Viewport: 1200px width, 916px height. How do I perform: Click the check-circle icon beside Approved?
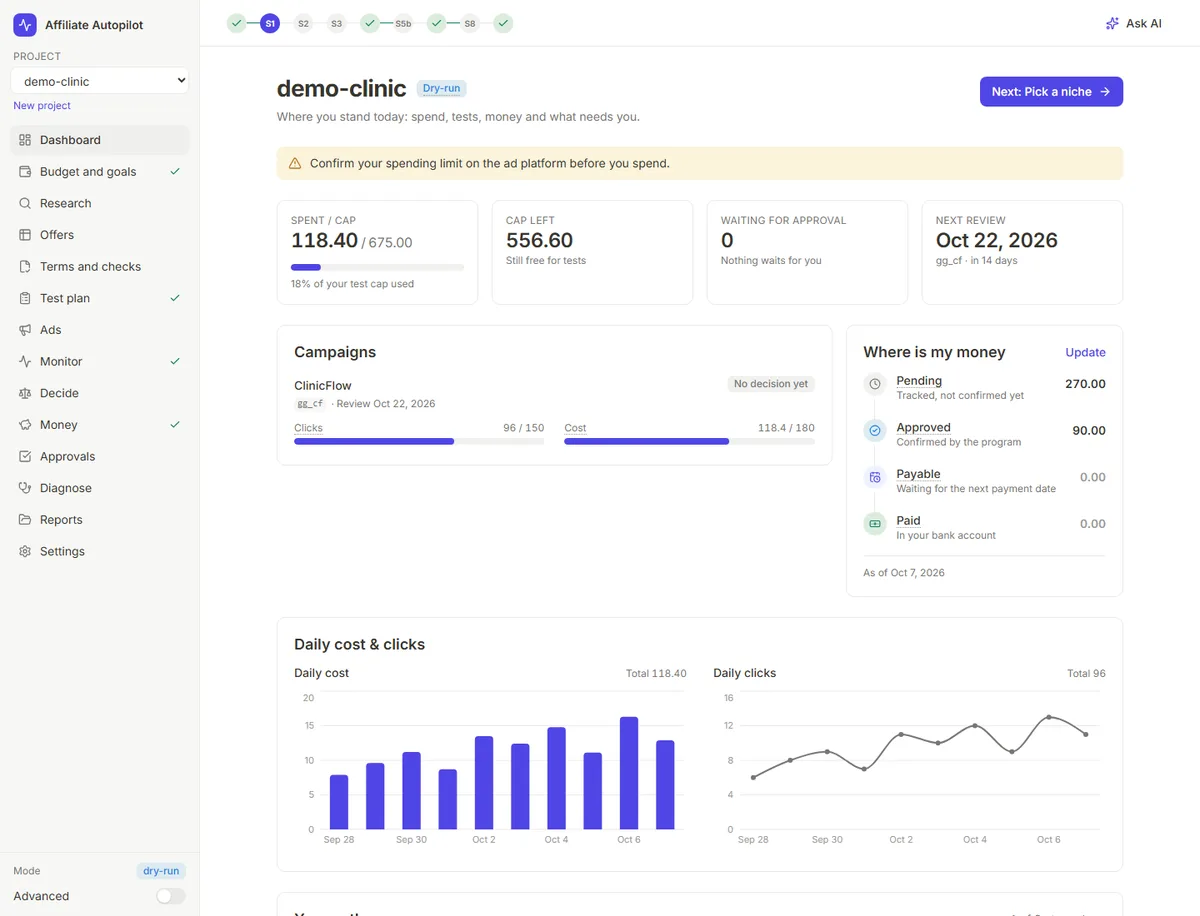pyautogui.click(x=875, y=431)
